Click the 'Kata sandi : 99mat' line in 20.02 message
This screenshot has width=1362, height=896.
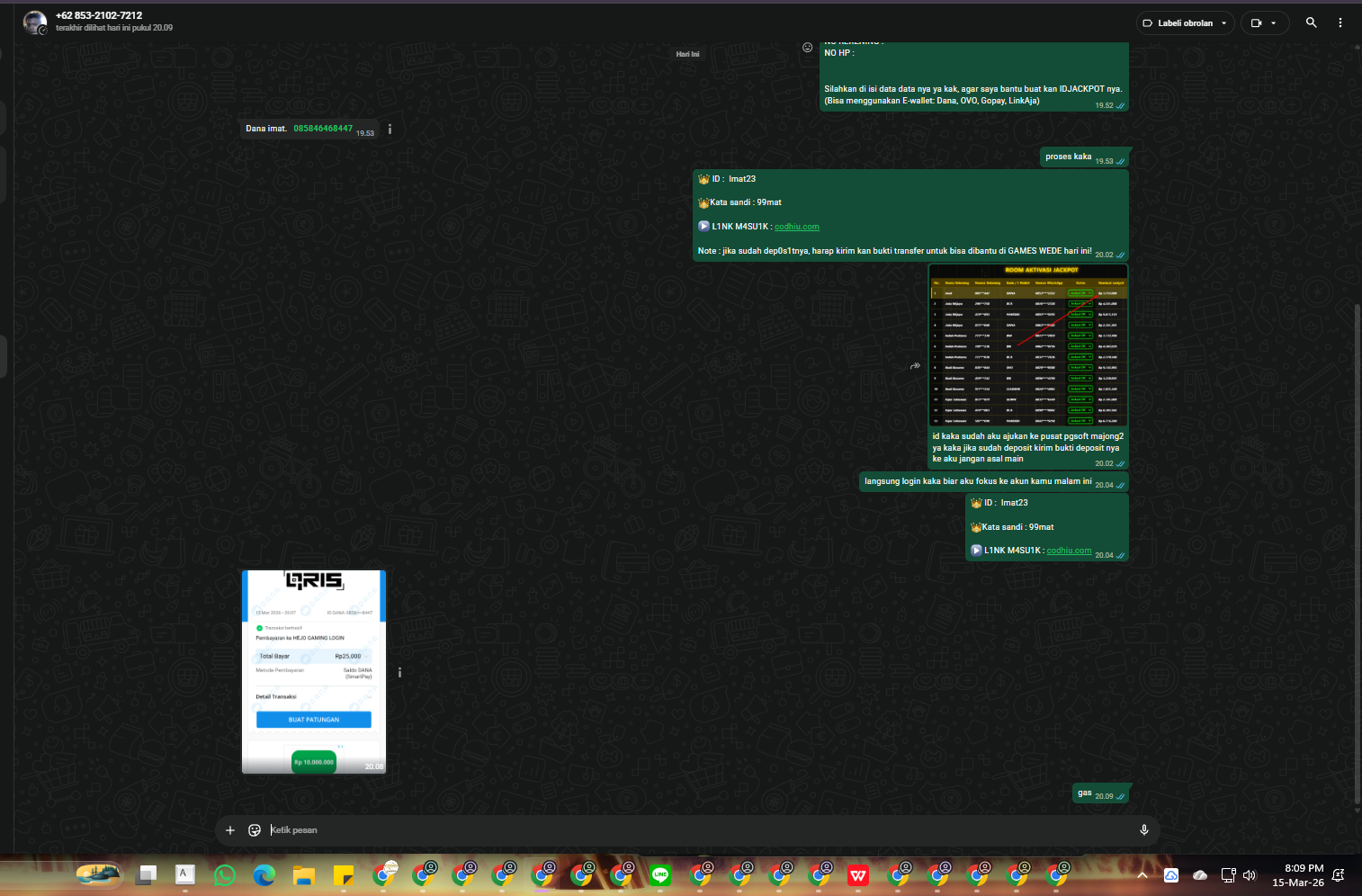point(739,202)
